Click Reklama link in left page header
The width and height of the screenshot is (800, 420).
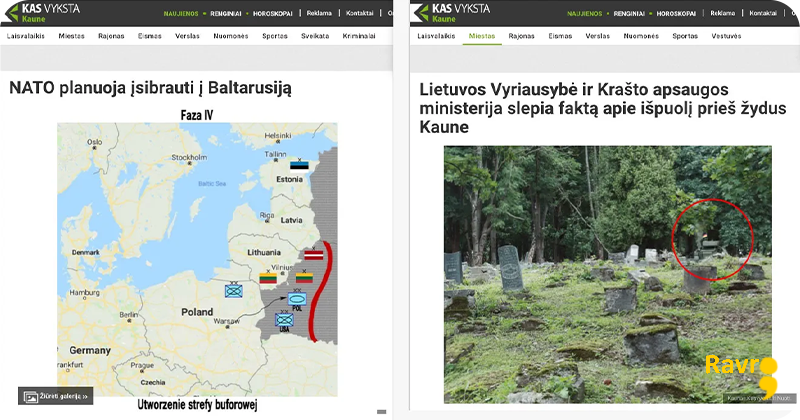[x=319, y=13]
